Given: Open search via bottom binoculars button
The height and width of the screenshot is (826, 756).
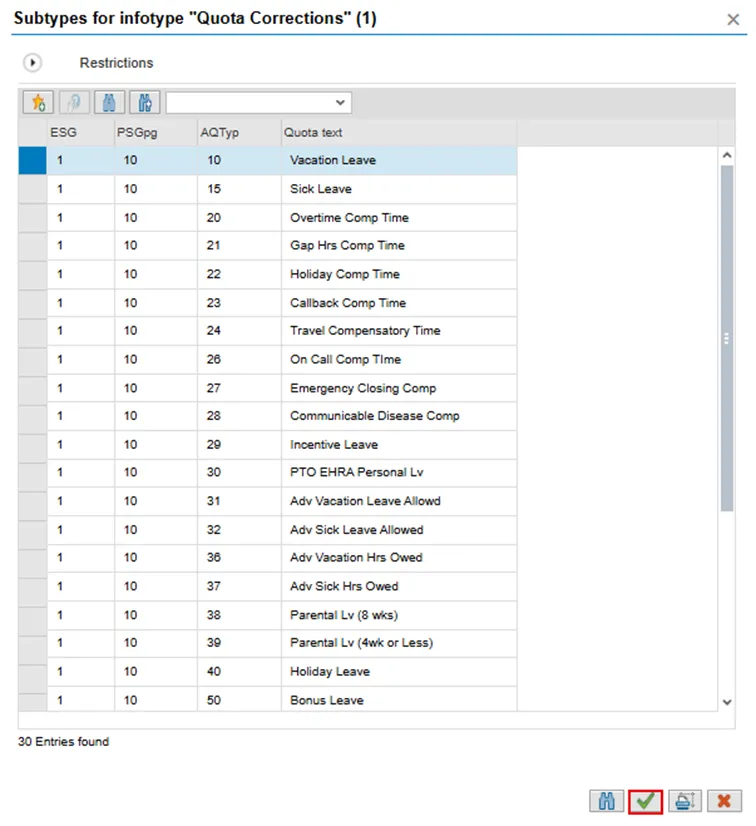Looking at the screenshot, I should click(x=607, y=800).
